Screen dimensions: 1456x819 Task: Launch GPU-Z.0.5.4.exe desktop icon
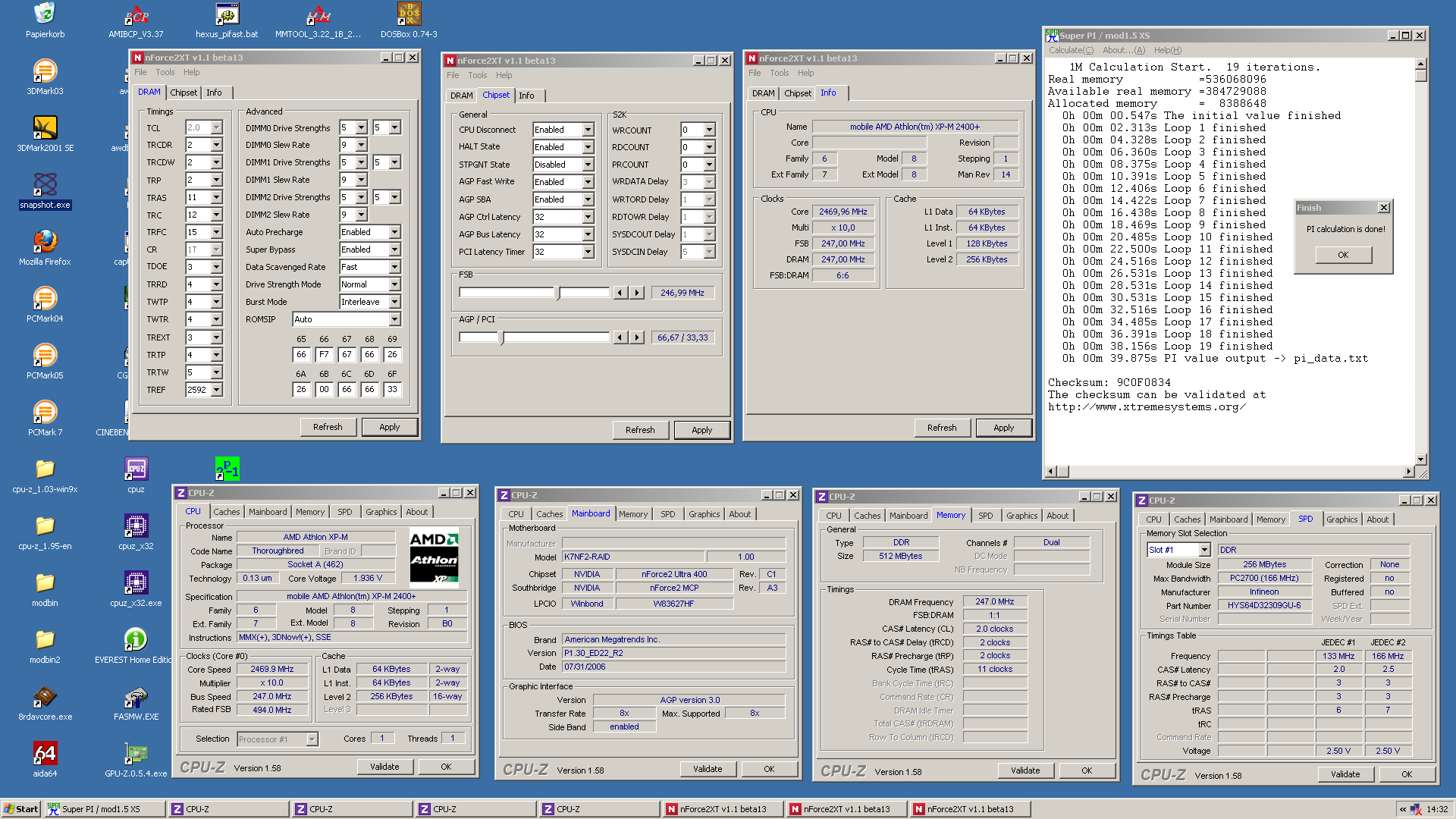coord(136,760)
